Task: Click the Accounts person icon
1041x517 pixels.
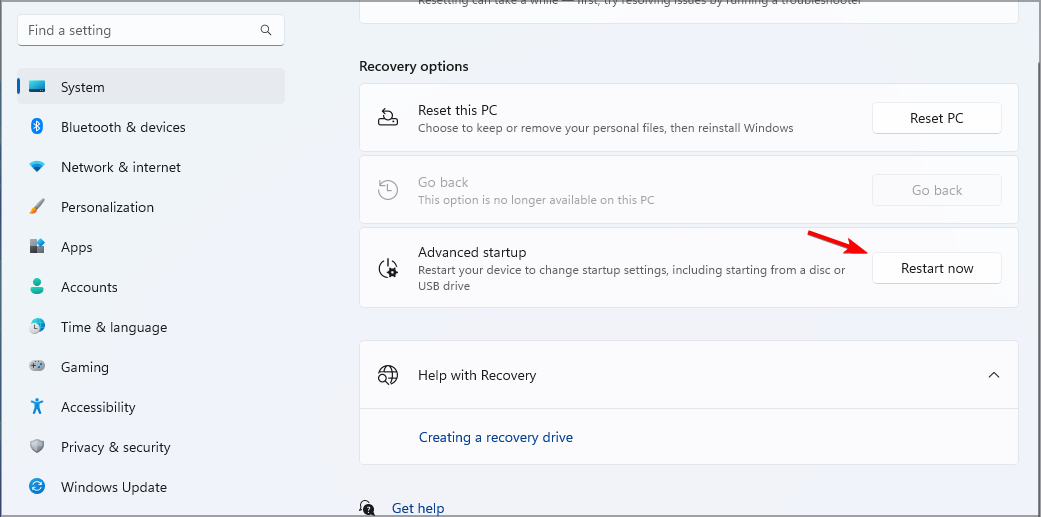Action: (37, 287)
